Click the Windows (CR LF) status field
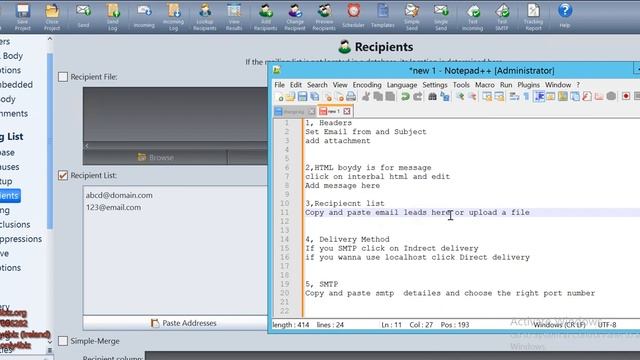Image resolution: width=640 pixels, height=360 pixels. [559, 325]
